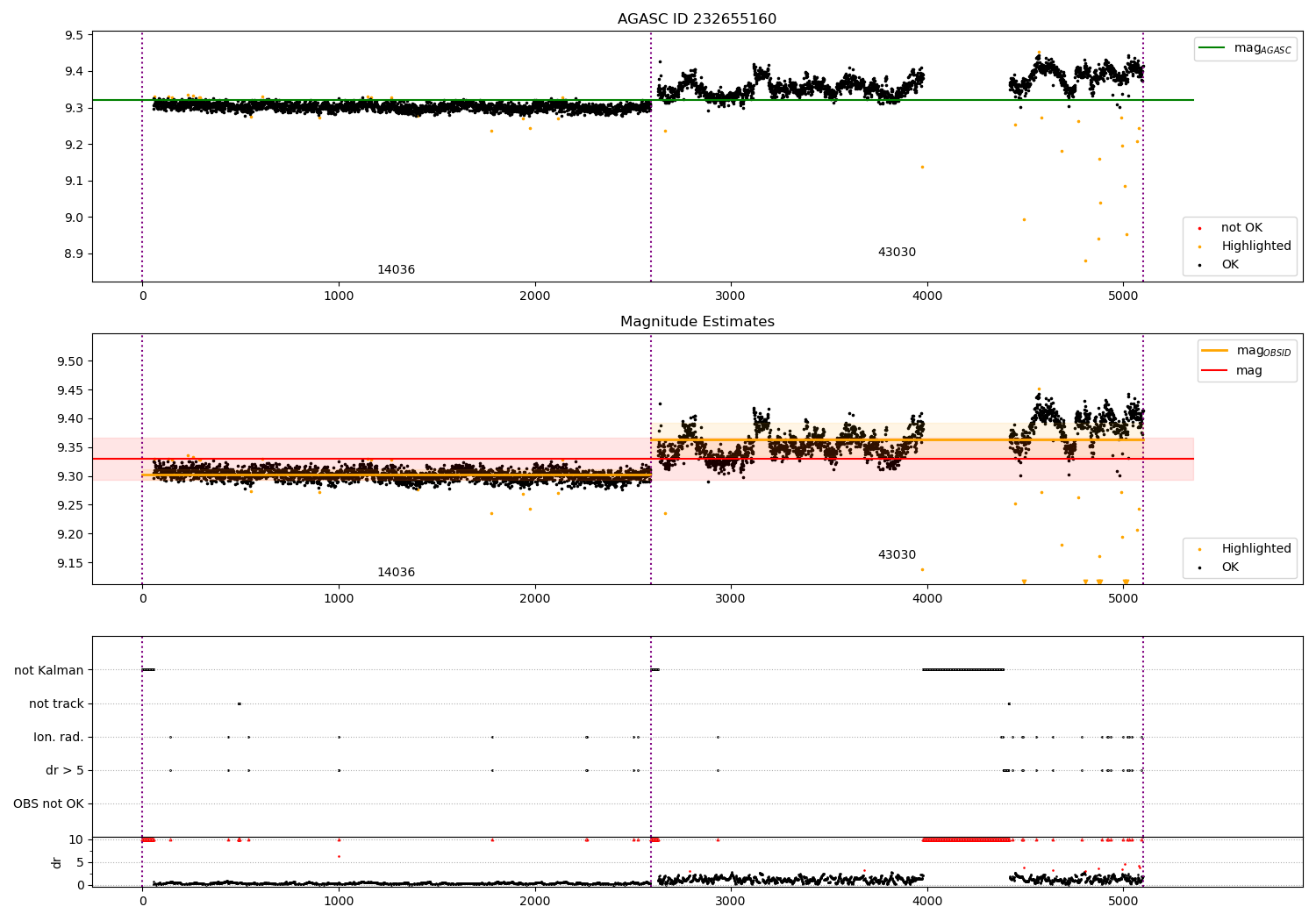
Task: Click the 9.35 tick on the middle y-axis
Action: tap(71, 447)
